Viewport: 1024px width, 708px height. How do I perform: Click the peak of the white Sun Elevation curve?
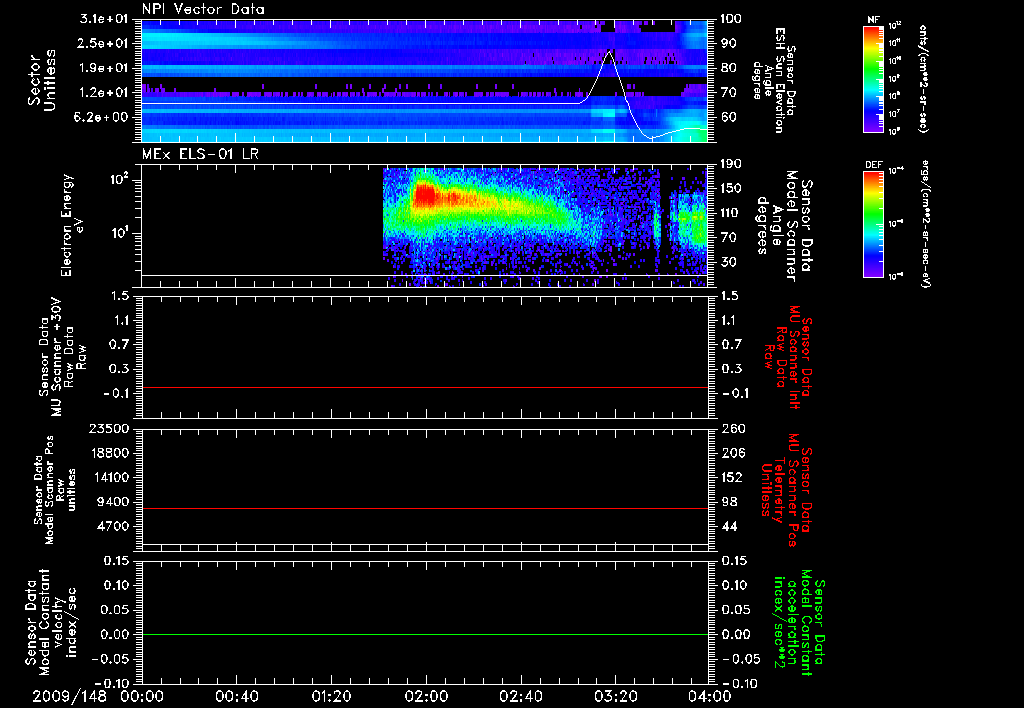(x=610, y=52)
